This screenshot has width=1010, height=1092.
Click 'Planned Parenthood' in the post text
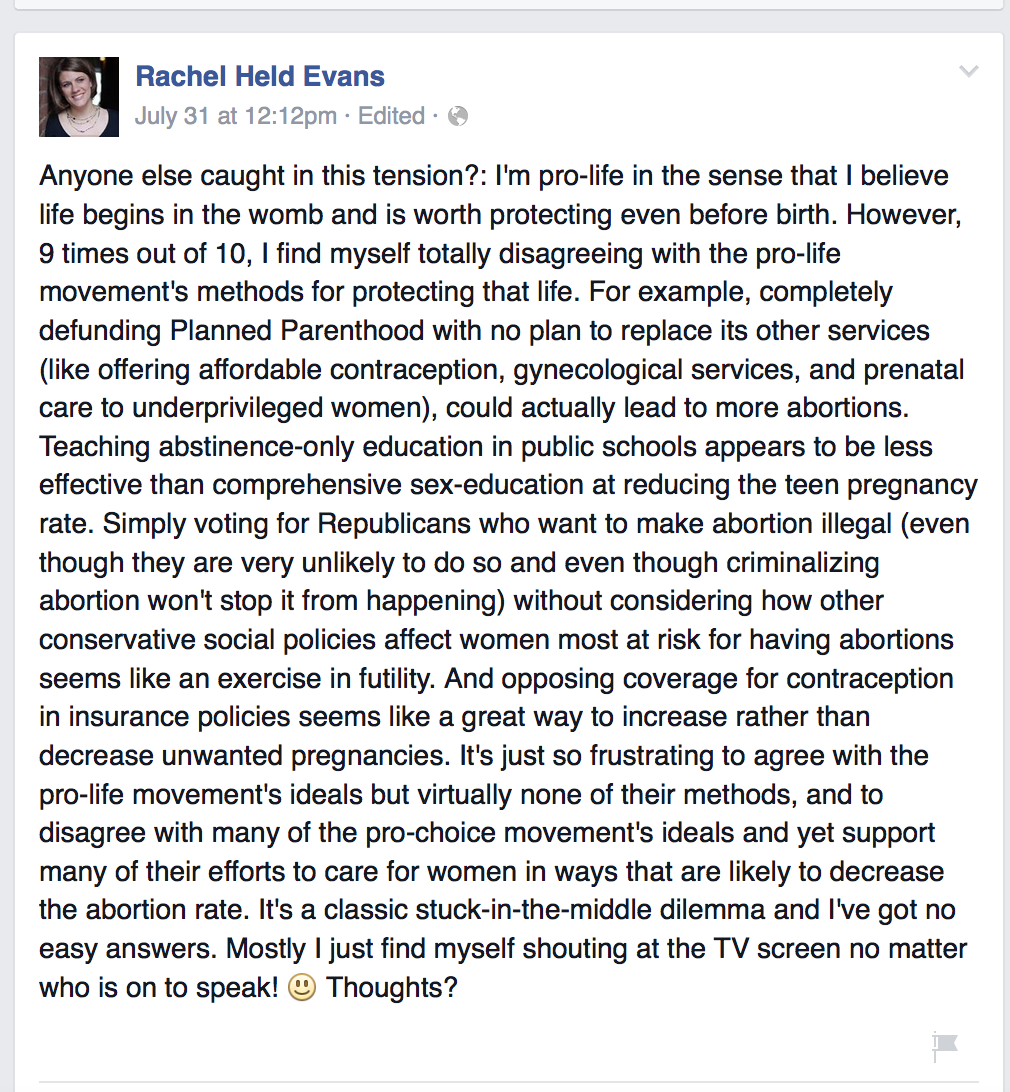tap(297, 330)
